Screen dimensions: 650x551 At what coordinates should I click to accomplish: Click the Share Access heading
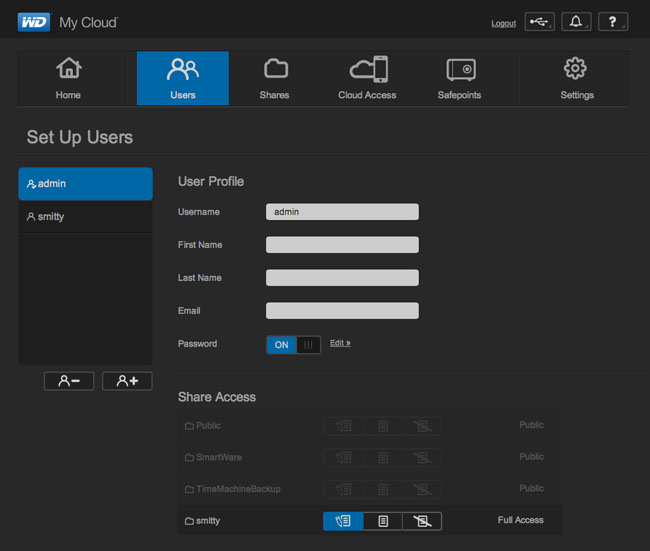[x=217, y=397]
